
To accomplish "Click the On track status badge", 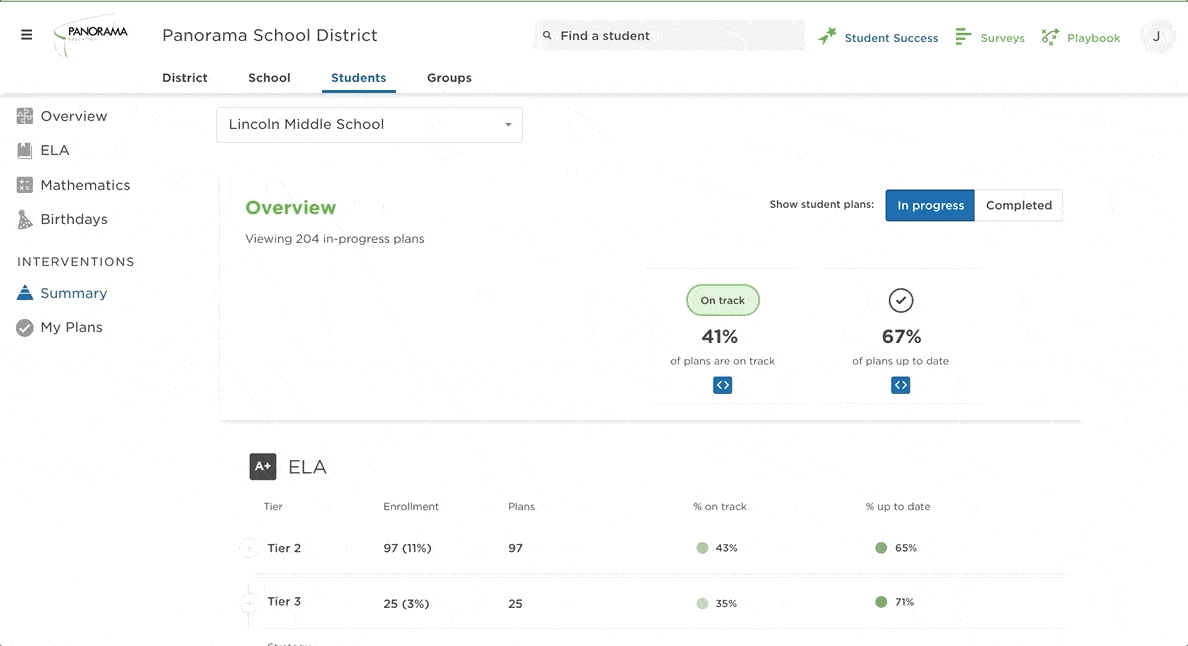I will pyautogui.click(x=723, y=301).
